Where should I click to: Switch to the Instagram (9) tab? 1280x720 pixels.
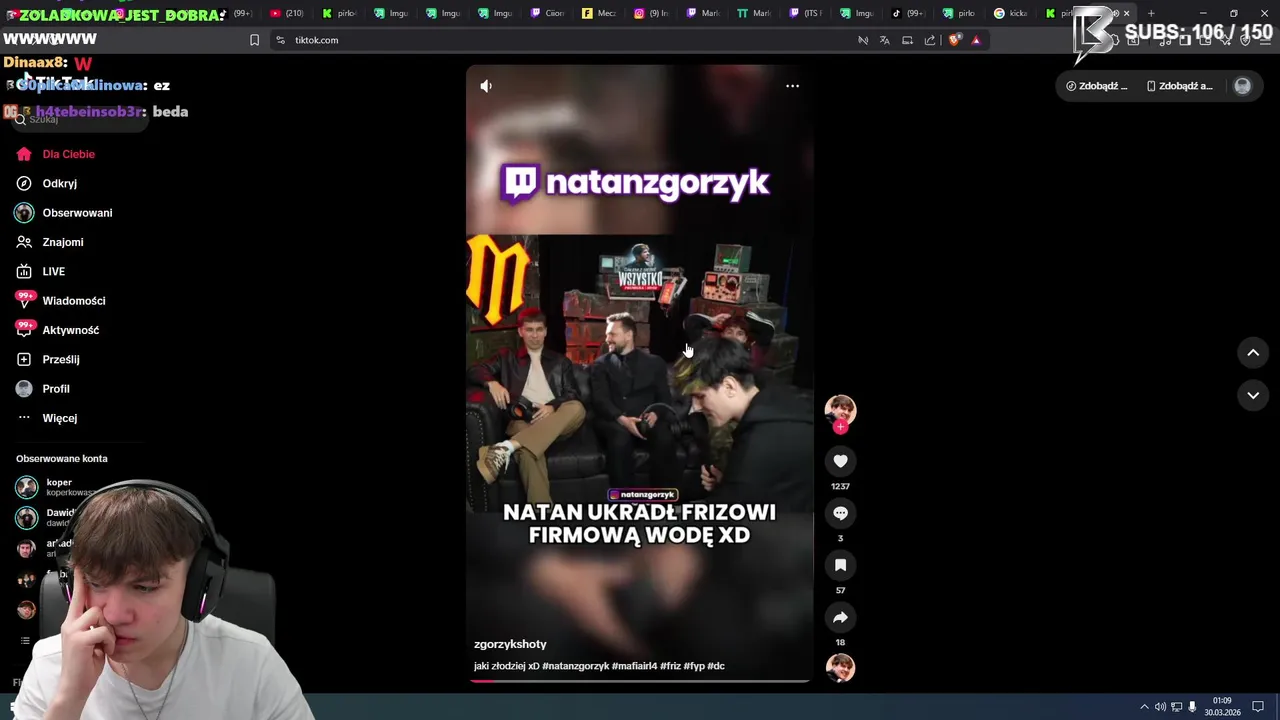(651, 13)
